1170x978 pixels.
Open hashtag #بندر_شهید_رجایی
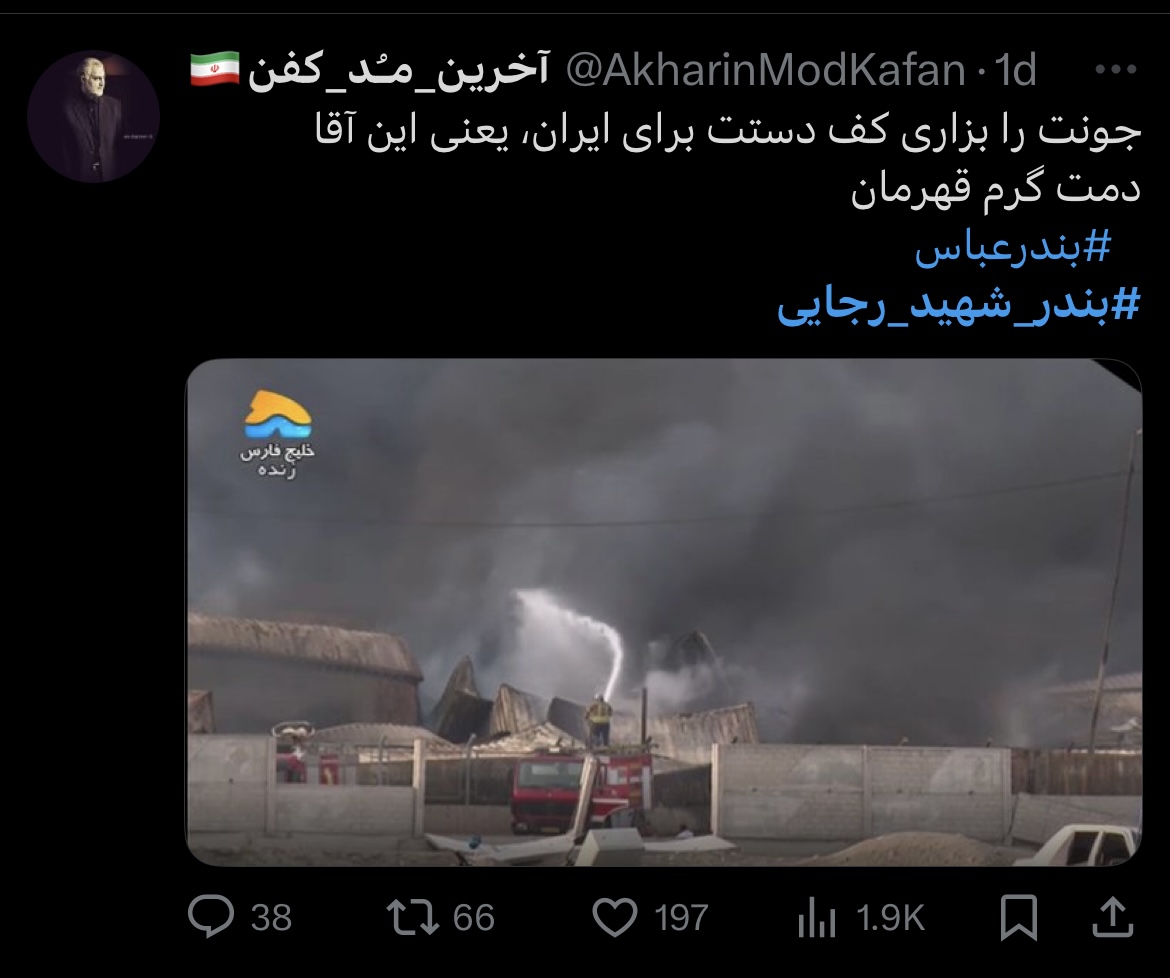click(959, 306)
